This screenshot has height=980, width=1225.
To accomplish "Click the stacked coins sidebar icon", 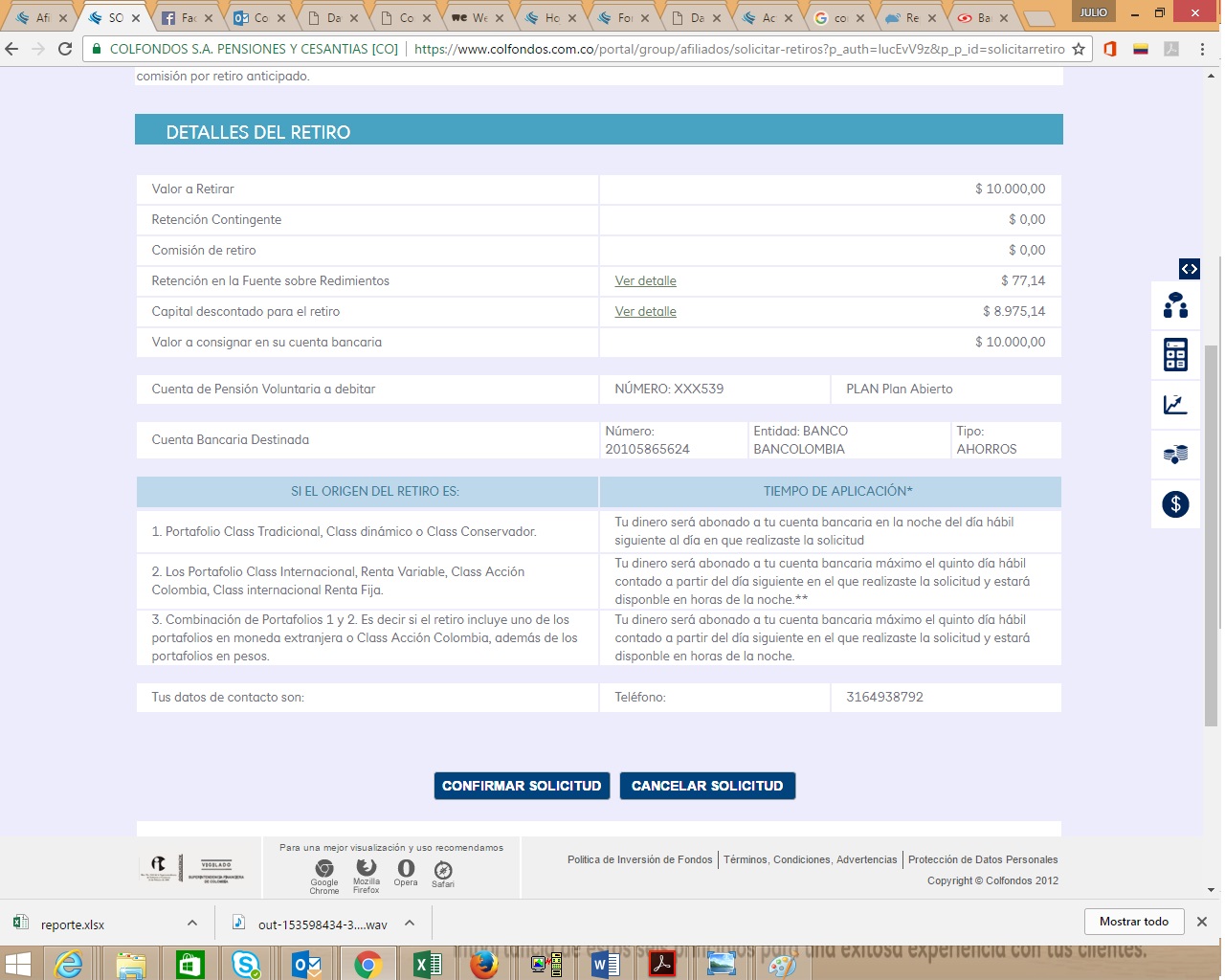I will click(x=1175, y=455).
